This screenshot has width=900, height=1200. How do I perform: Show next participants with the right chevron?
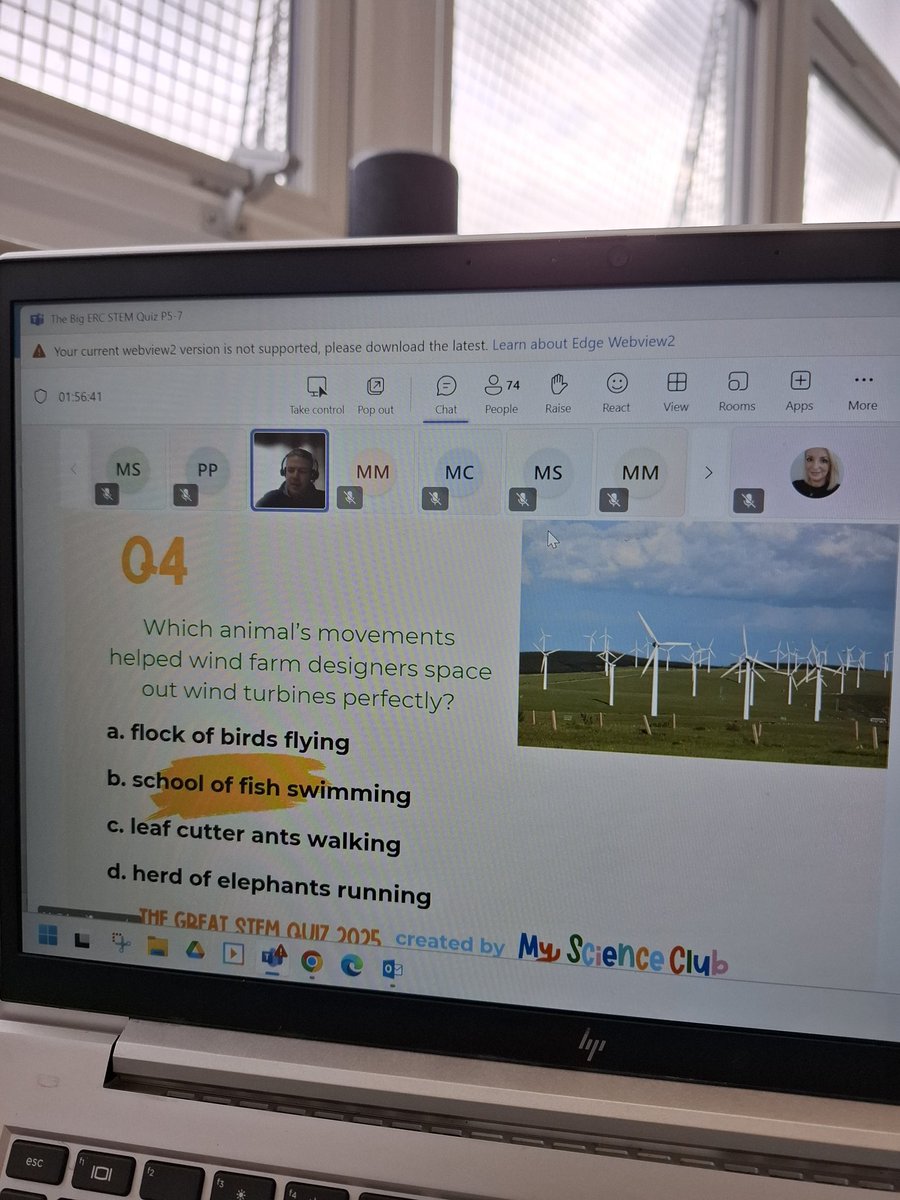click(x=708, y=472)
